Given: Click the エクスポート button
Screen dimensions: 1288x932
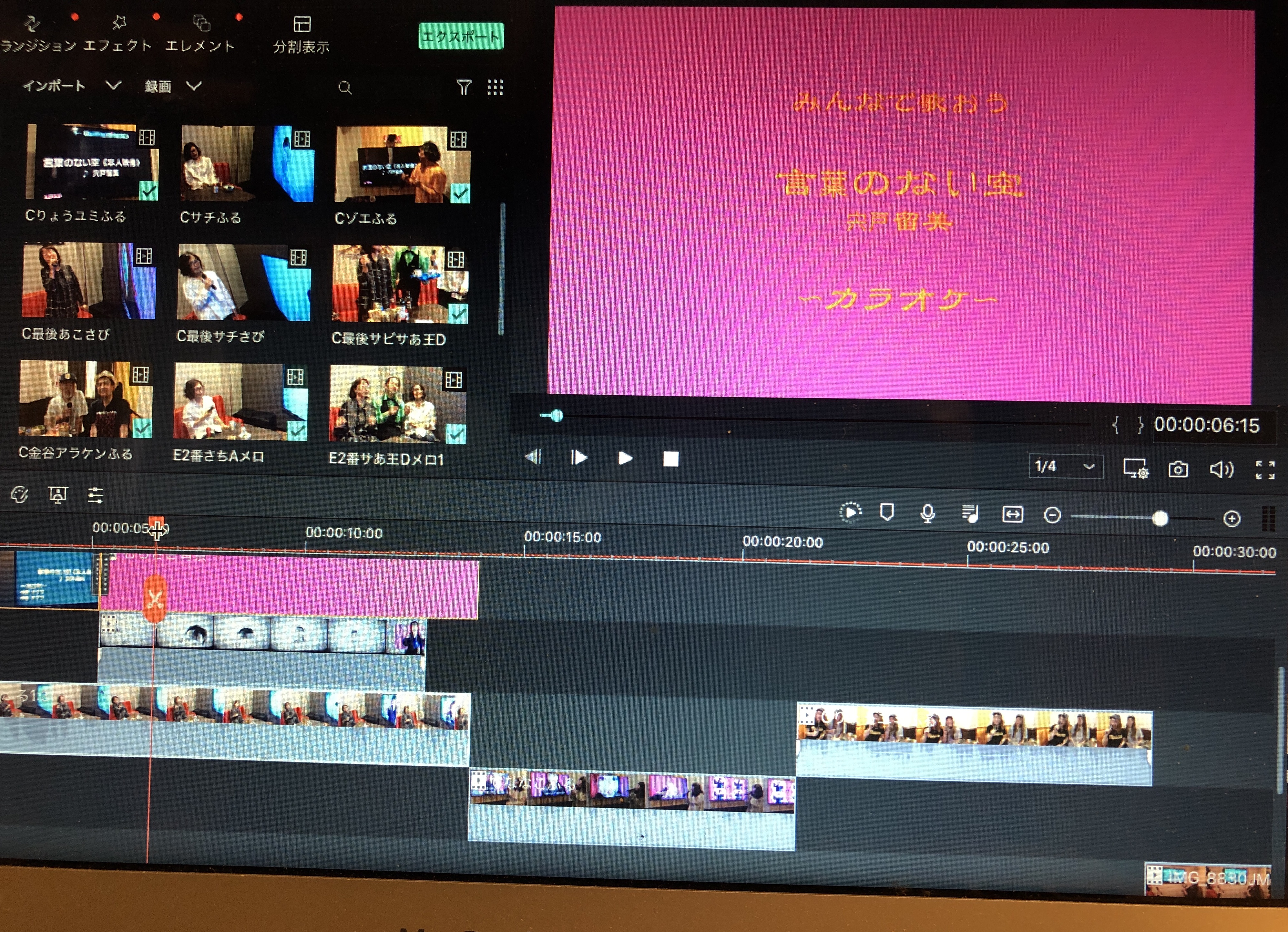Looking at the screenshot, I should pos(461,36).
